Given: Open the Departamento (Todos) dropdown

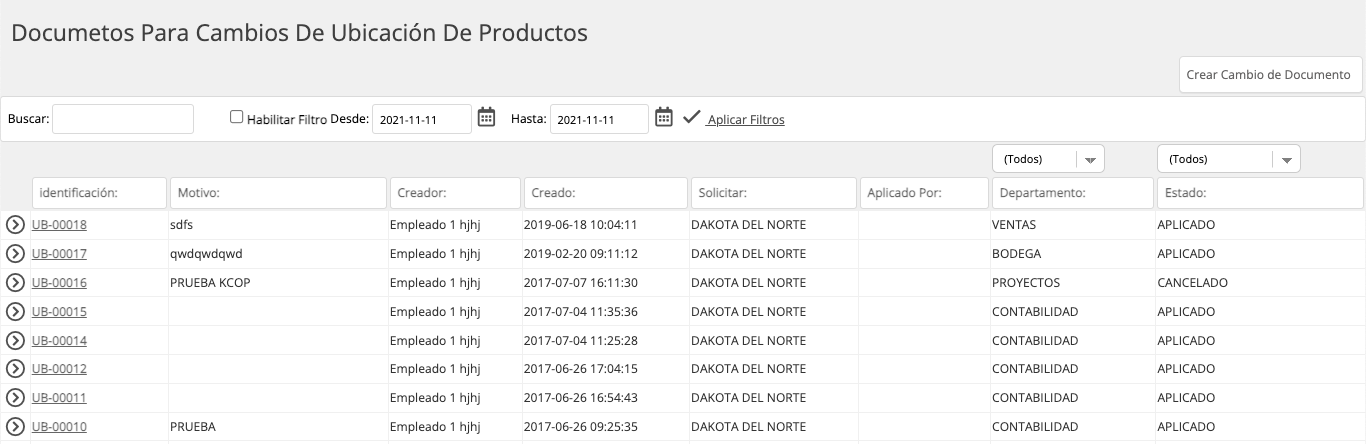Looking at the screenshot, I should click(x=1047, y=159).
